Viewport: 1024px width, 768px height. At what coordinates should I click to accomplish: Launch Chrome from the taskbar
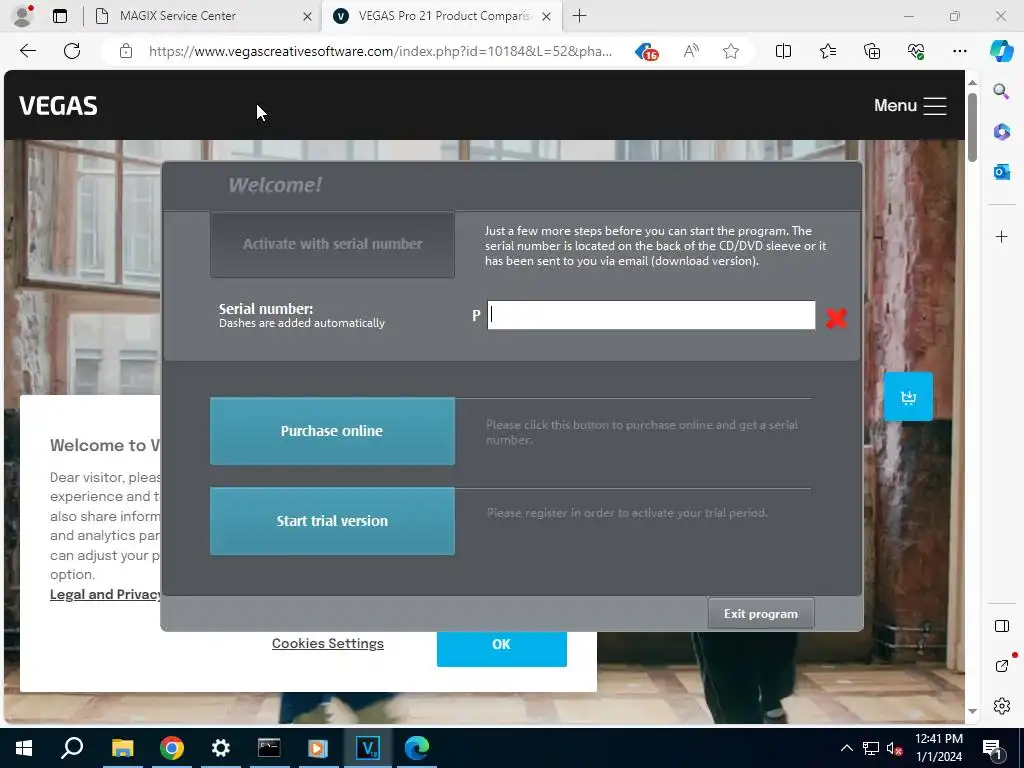click(172, 748)
